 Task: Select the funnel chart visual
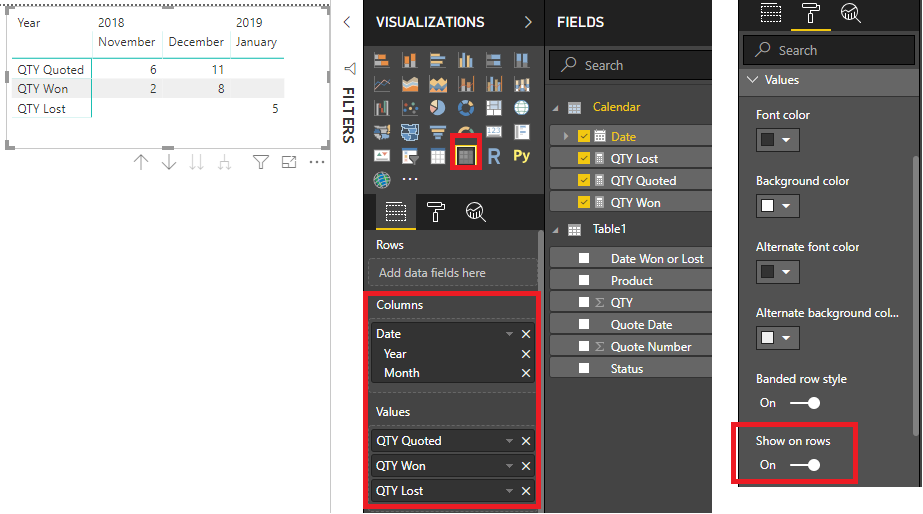[x=437, y=132]
